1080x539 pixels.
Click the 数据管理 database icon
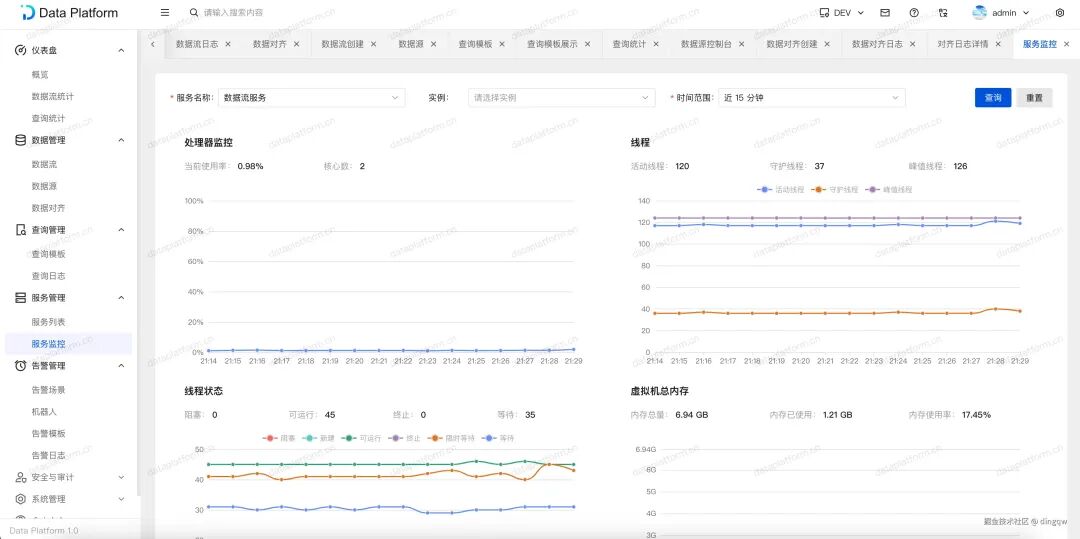[21, 140]
